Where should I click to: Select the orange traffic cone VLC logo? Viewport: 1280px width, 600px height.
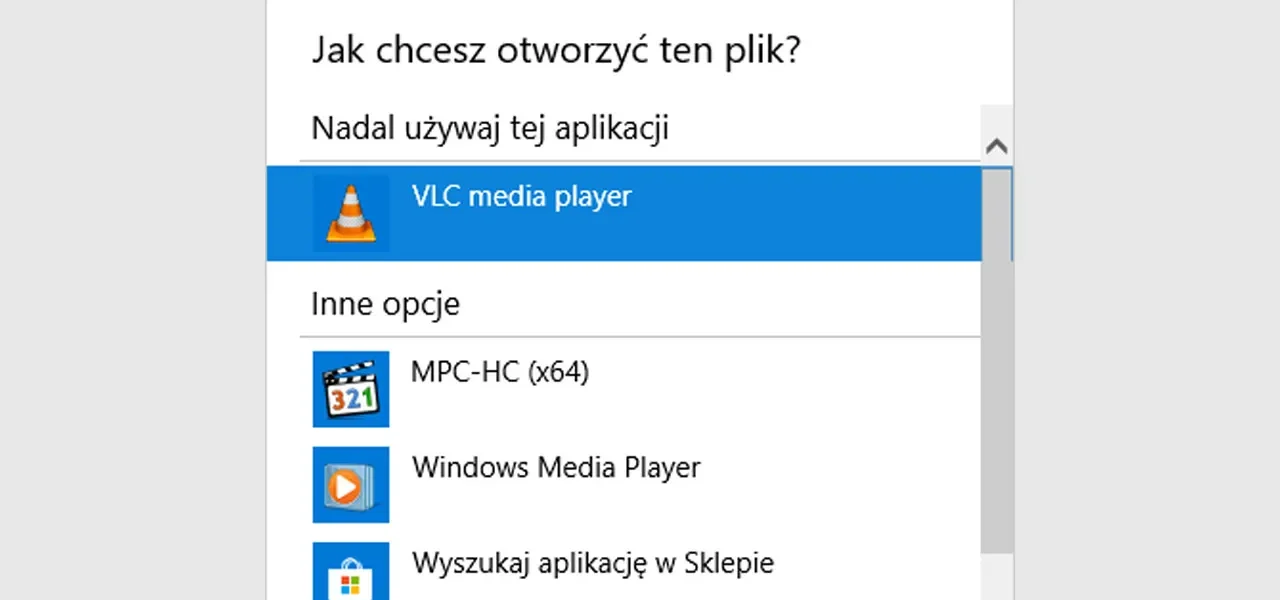tap(351, 213)
